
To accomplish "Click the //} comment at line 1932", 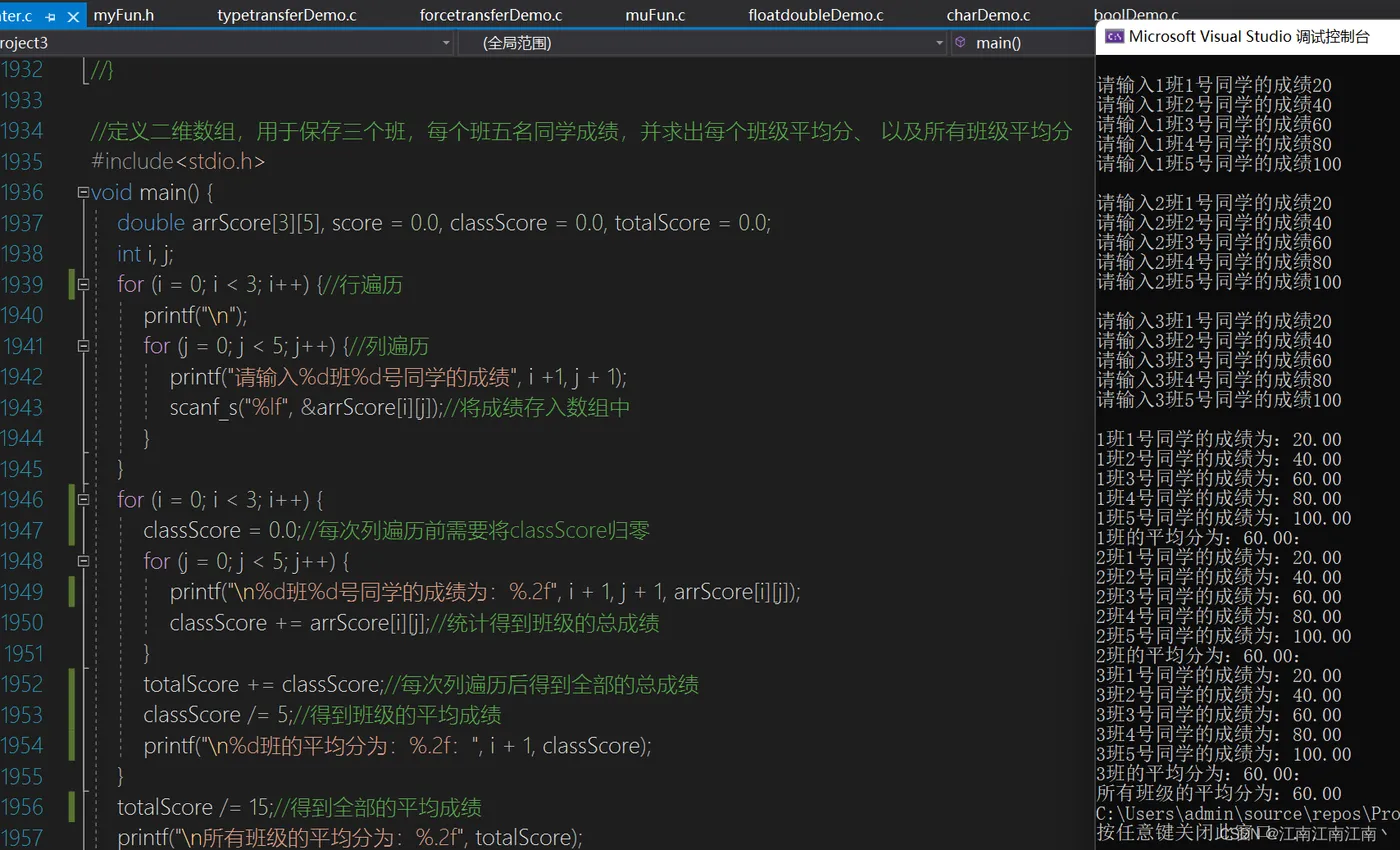I will pos(102,70).
